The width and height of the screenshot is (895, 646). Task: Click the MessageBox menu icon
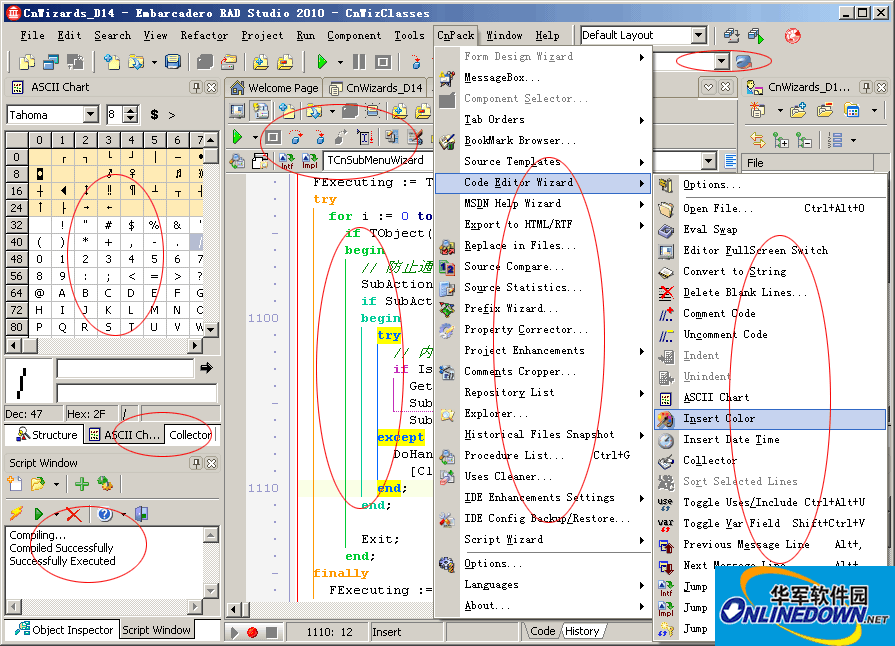click(448, 78)
